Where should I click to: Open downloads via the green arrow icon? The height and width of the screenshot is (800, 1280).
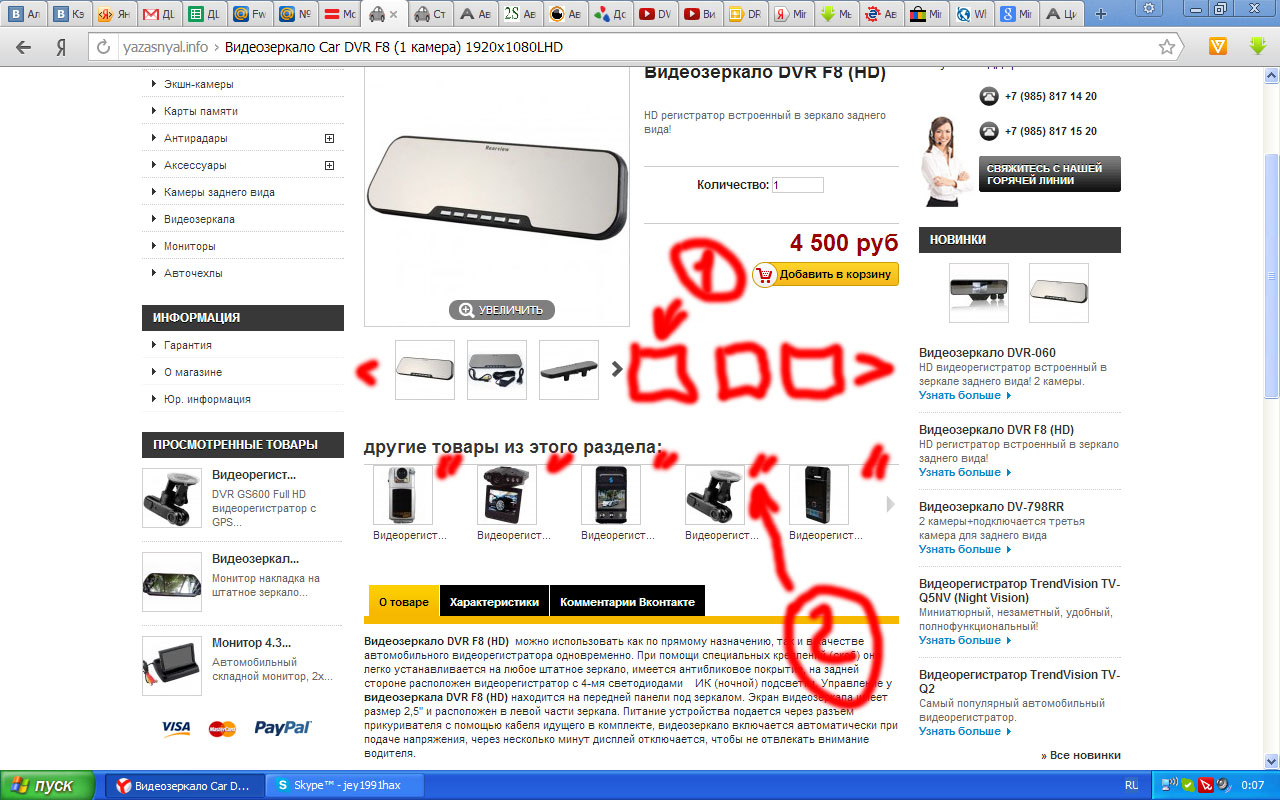click(x=1258, y=46)
